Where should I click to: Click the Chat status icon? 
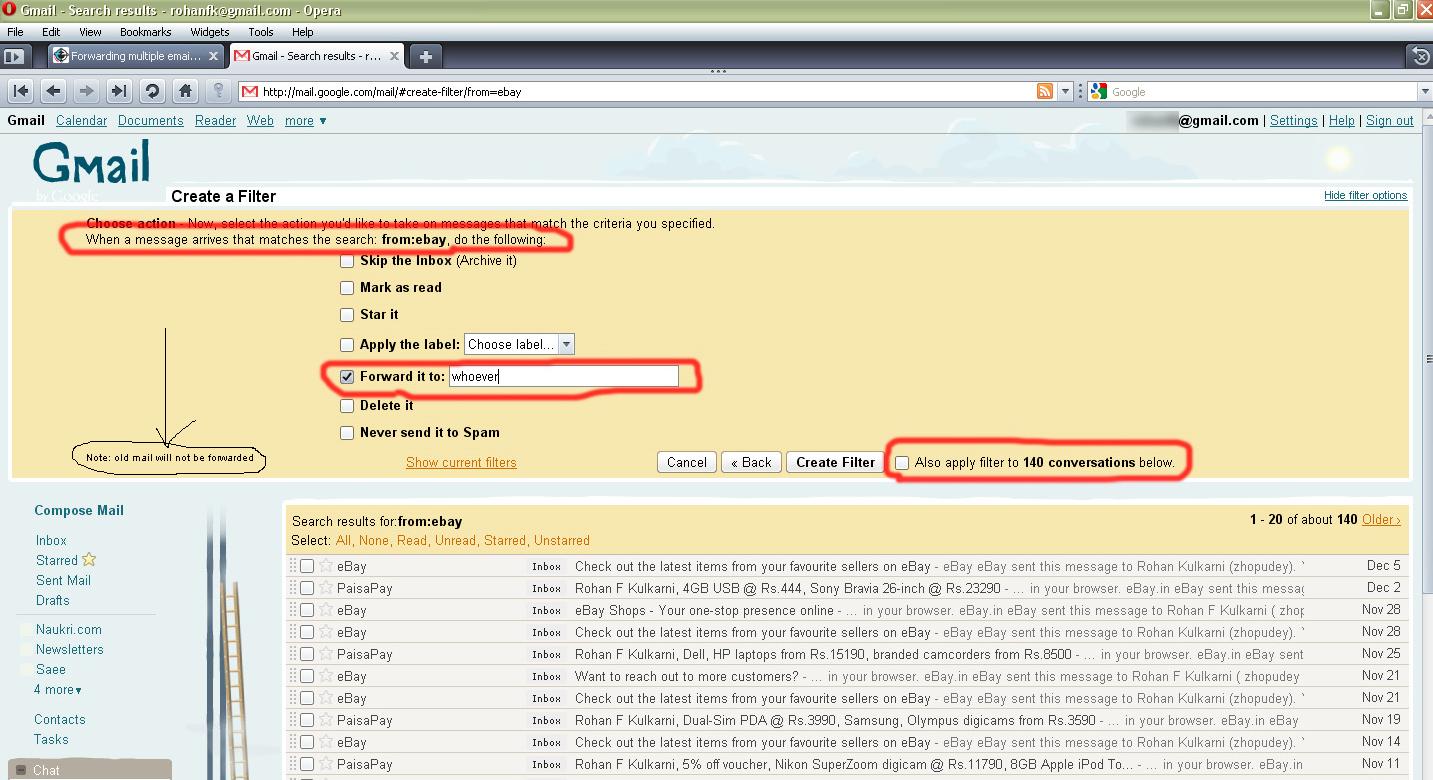[21, 770]
